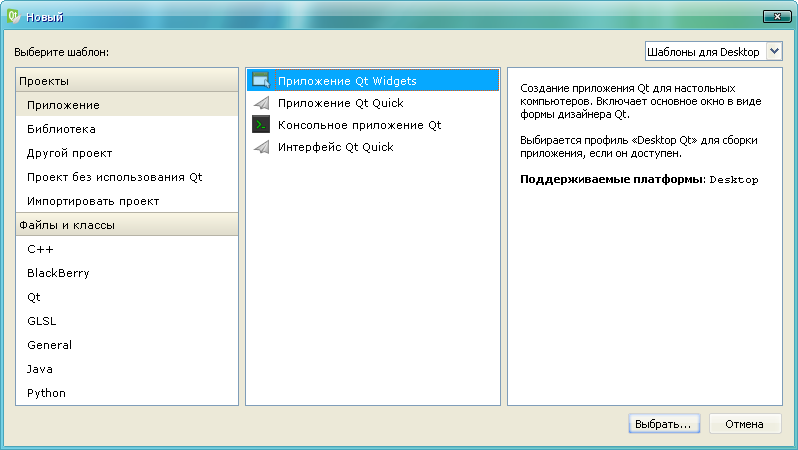The image size is (798, 450).
Task: Close the 'Новый' dialog window
Action: 777,16
